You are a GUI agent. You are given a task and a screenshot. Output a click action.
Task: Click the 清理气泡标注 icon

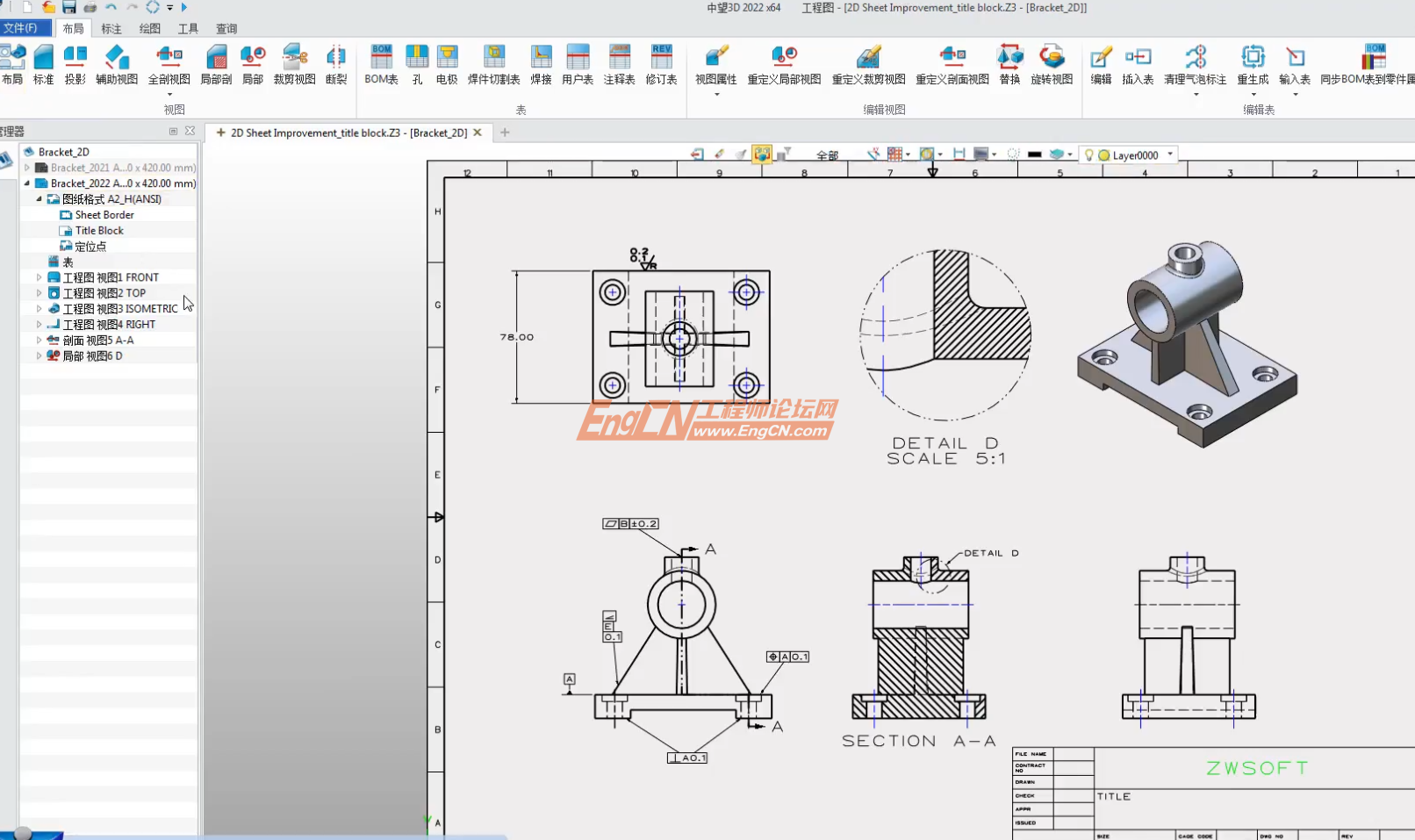coord(1196,61)
